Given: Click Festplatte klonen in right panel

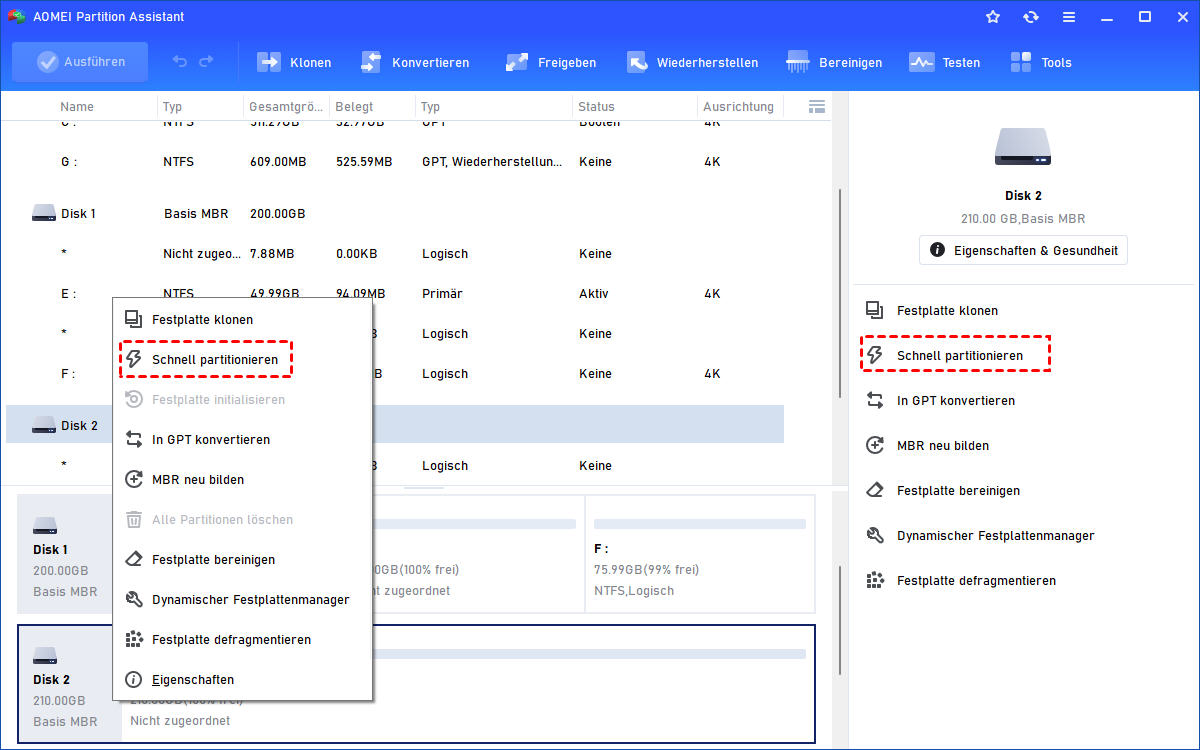Looking at the screenshot, I should click(947, 311).
